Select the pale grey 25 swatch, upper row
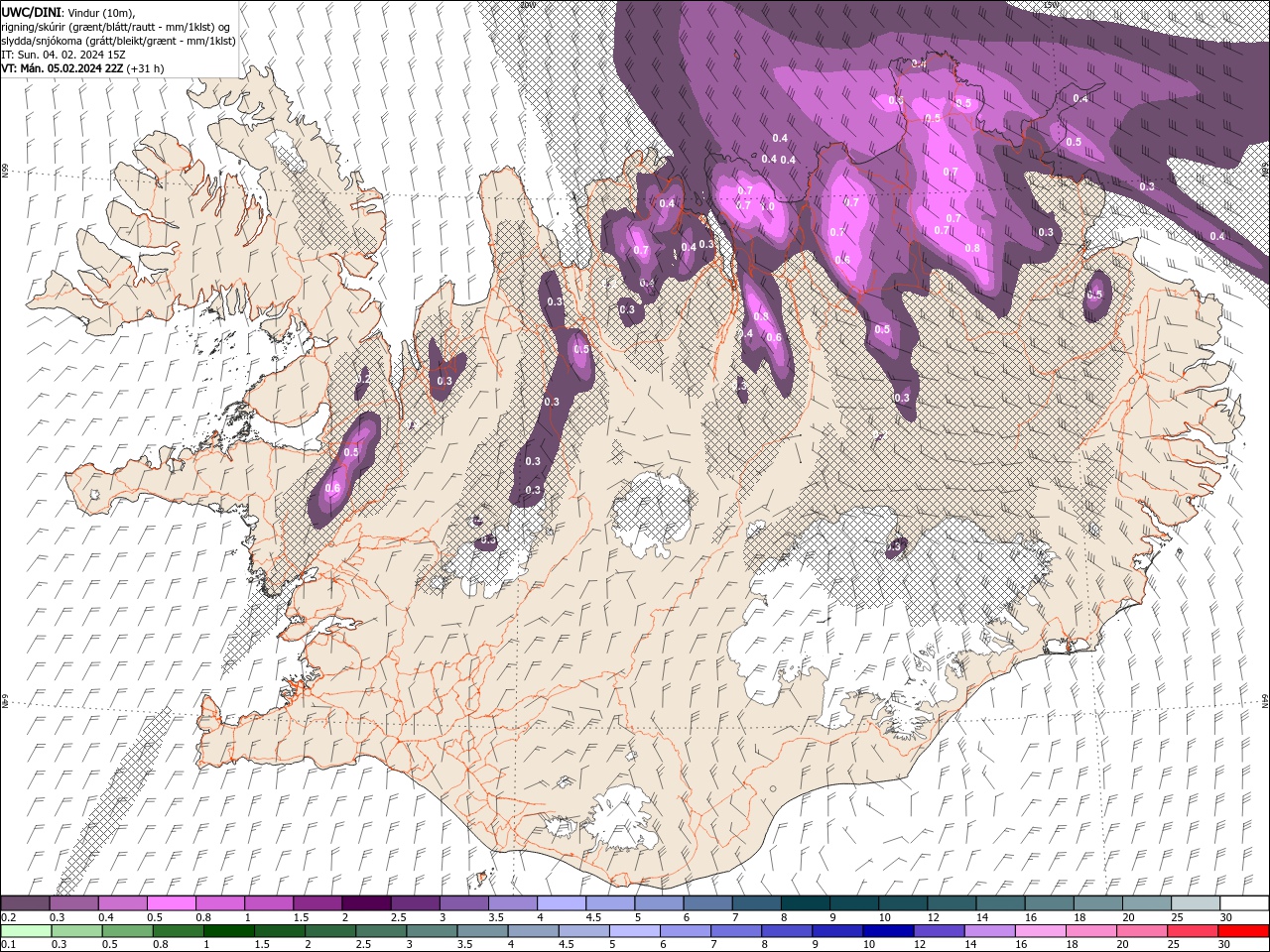The height and width of the screenshot is (952, 1270). coord(1195,903)
